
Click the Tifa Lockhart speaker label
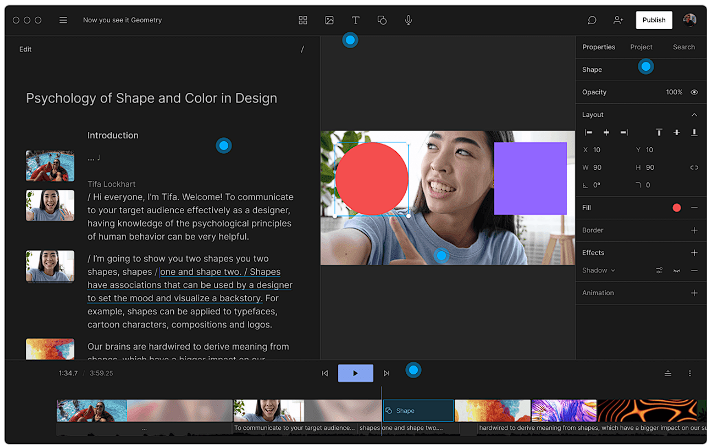click(112, 184)
